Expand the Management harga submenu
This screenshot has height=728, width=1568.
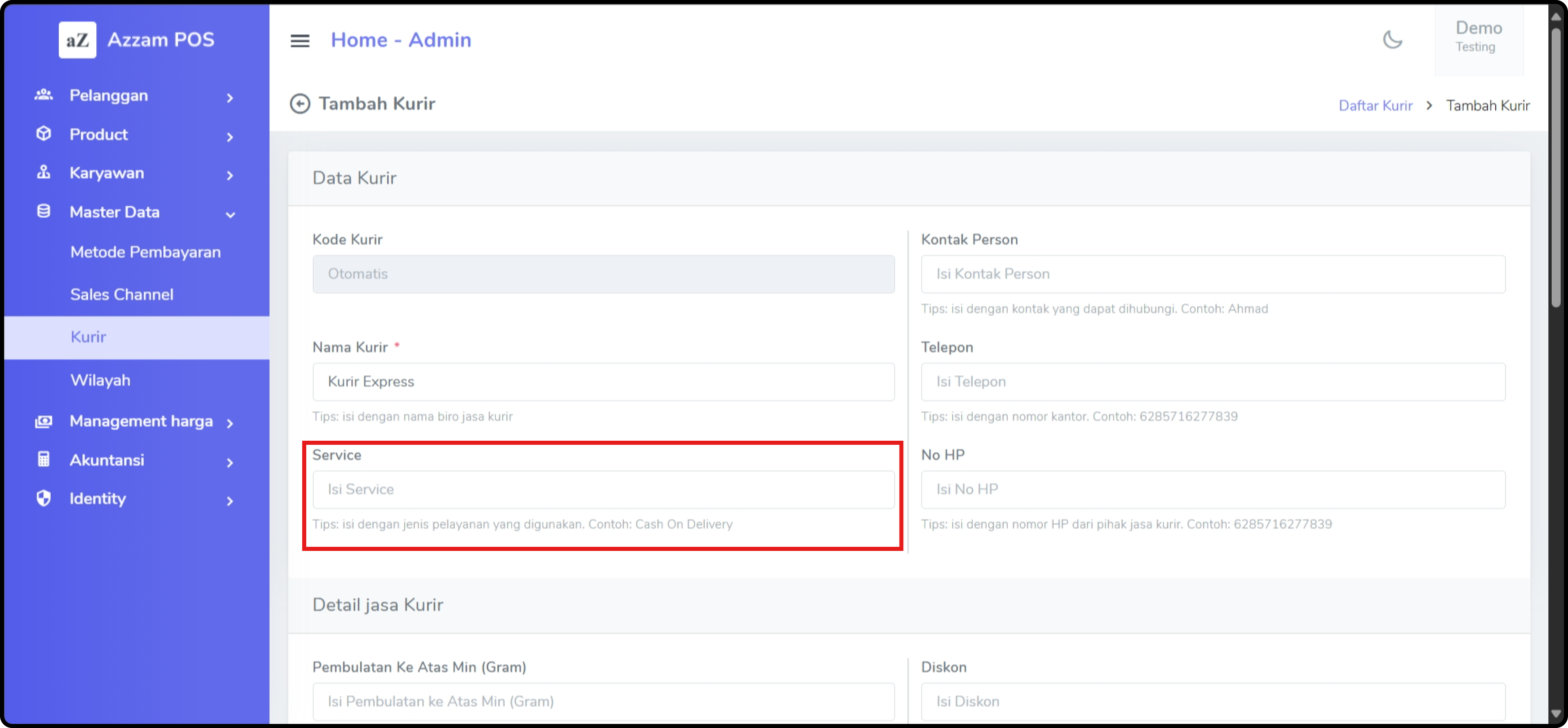229,423
